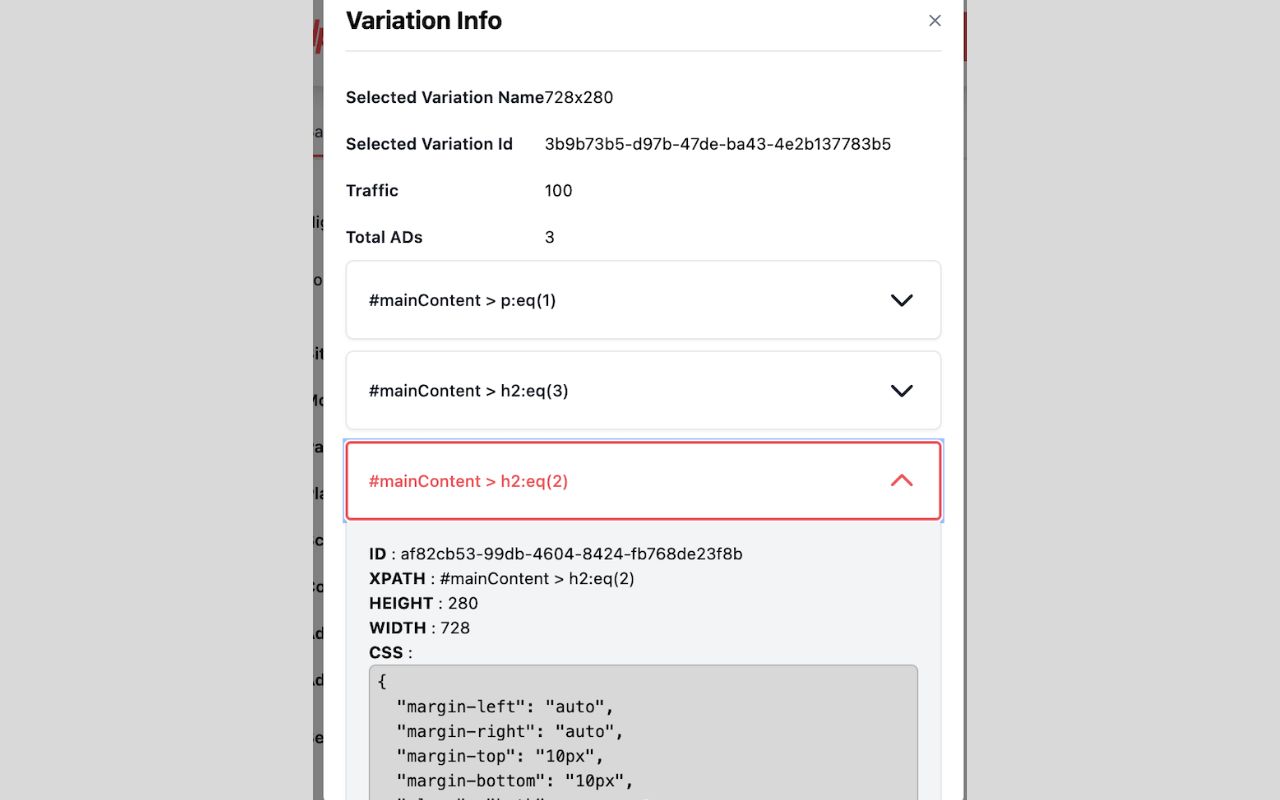Click the red up chevron on h2:eq(2)
1280x800 pixels.
click(901, 481)
